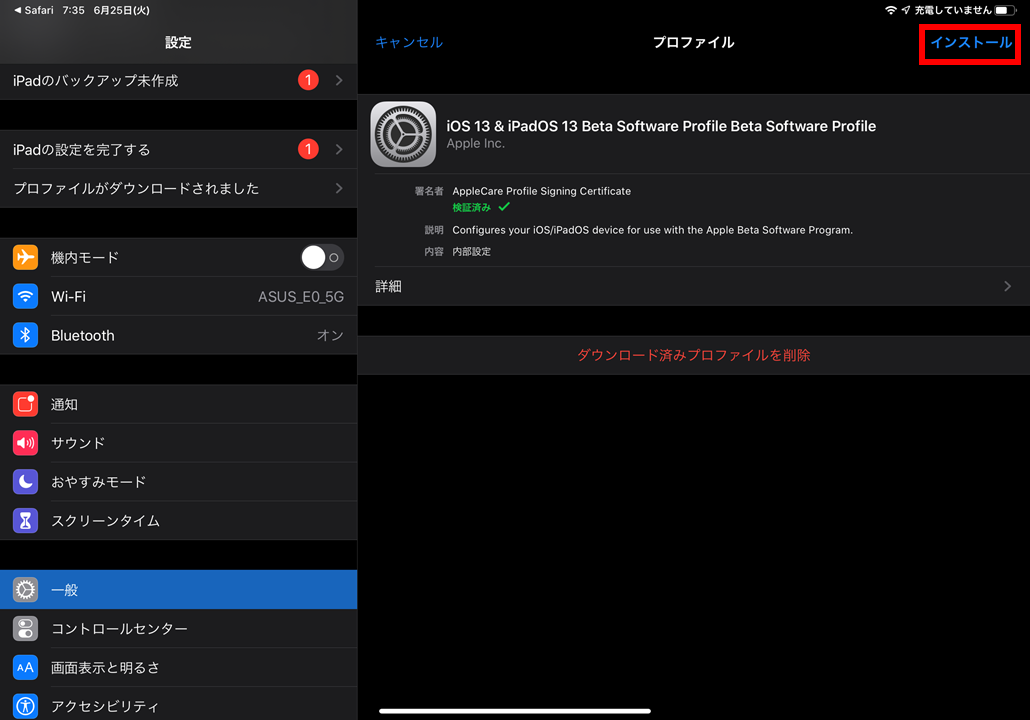Tap the 通知 notifications icon
Viewport: 1030px width, 720px height.
(x=25, y=404)
